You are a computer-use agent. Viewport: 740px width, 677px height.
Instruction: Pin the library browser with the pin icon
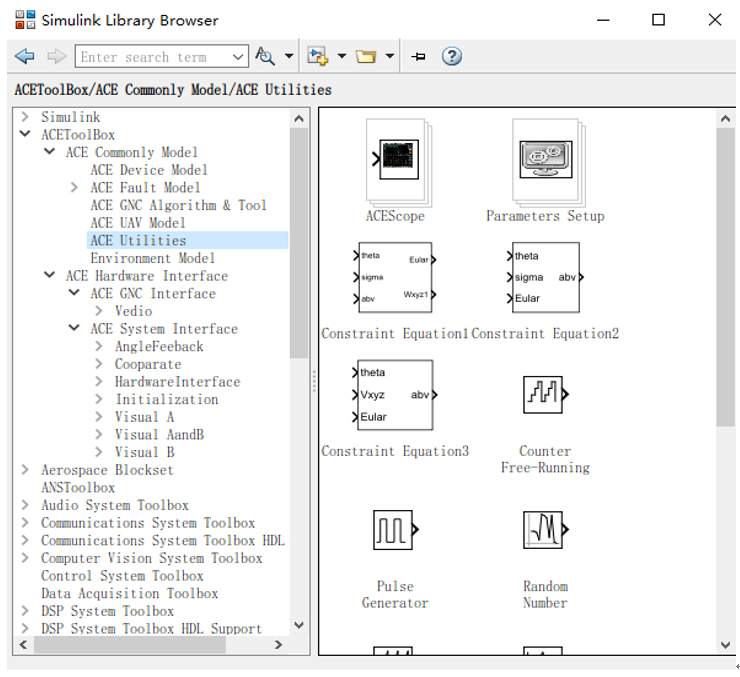(419, 57)
